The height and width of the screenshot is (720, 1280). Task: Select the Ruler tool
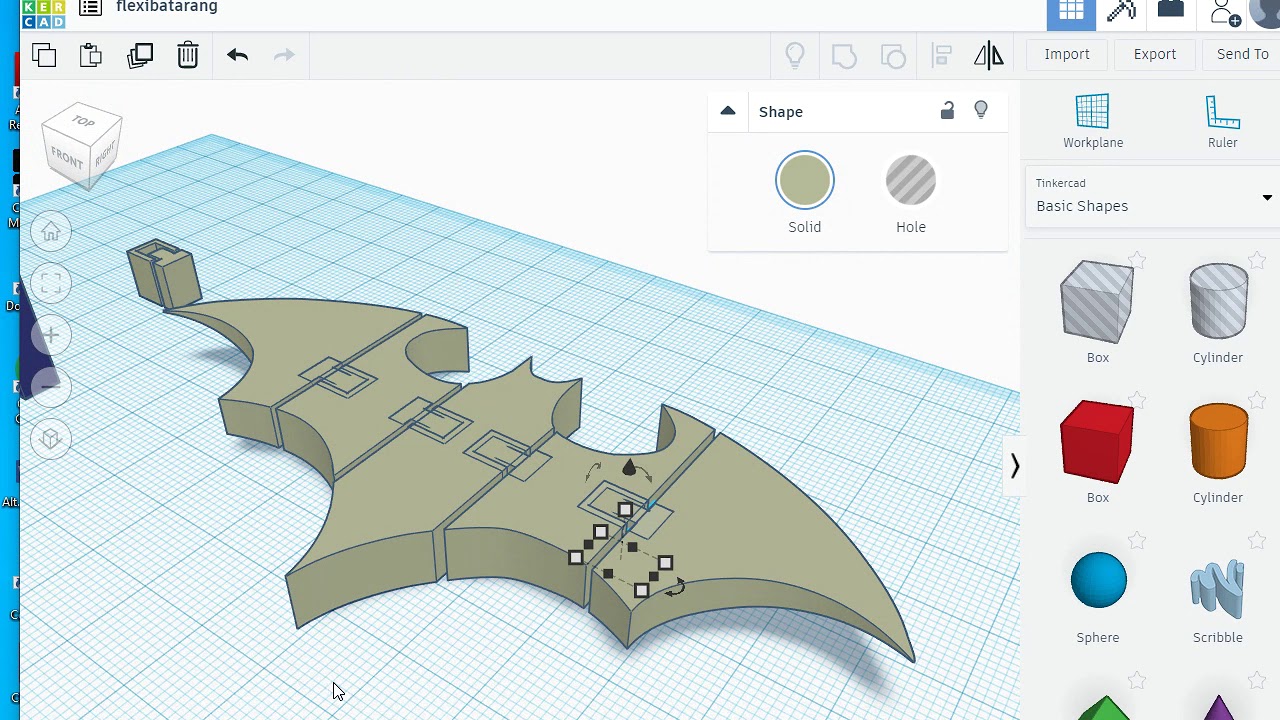click(1222, 121)
